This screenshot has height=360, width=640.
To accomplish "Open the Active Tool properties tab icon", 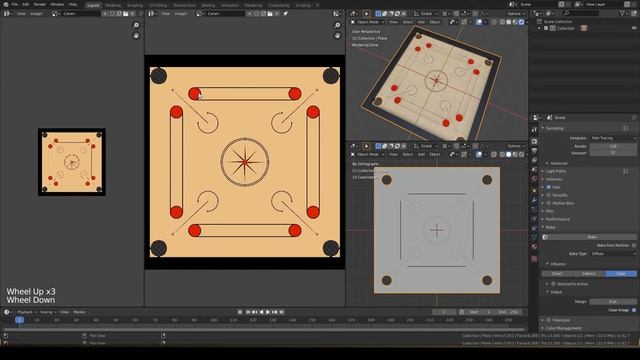I will click(x=534, y=129).
